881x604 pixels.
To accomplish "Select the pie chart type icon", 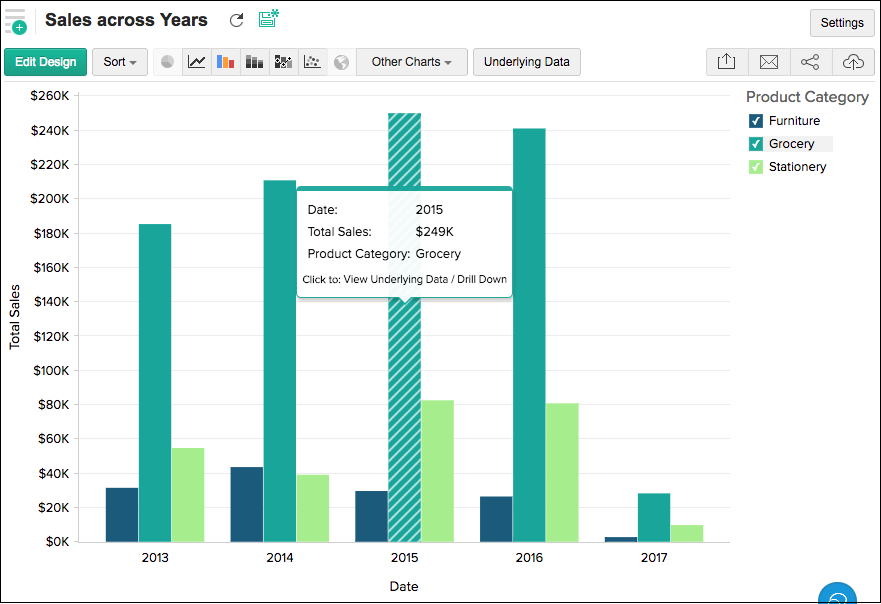I will tap(168, 62).
